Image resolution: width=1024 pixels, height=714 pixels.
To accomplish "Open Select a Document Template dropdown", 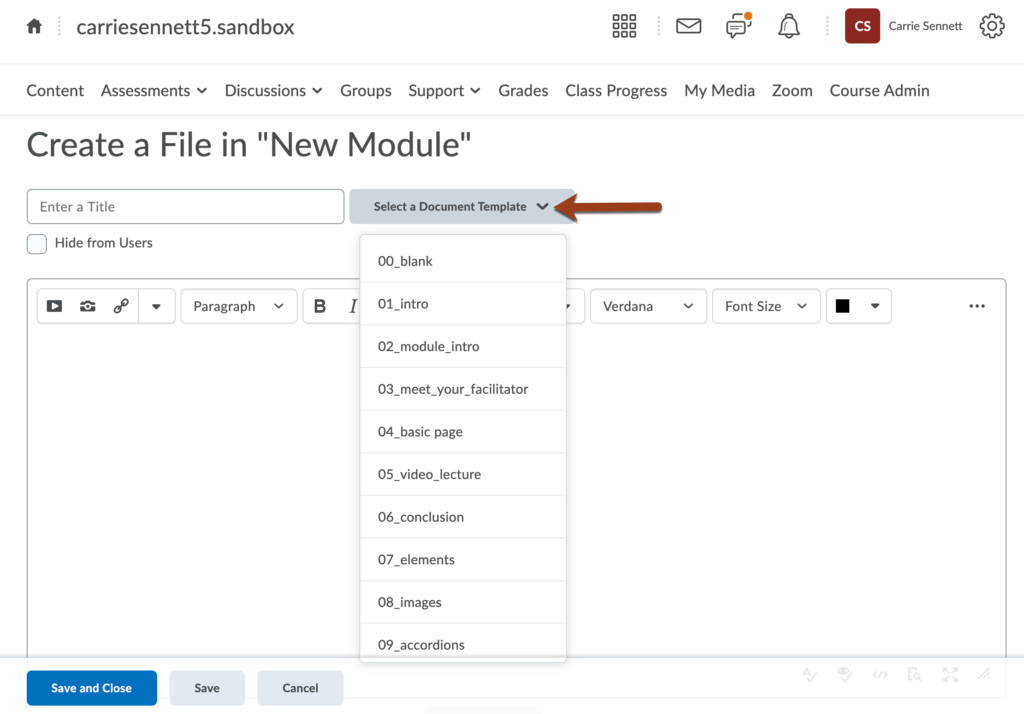I will 461,206.
